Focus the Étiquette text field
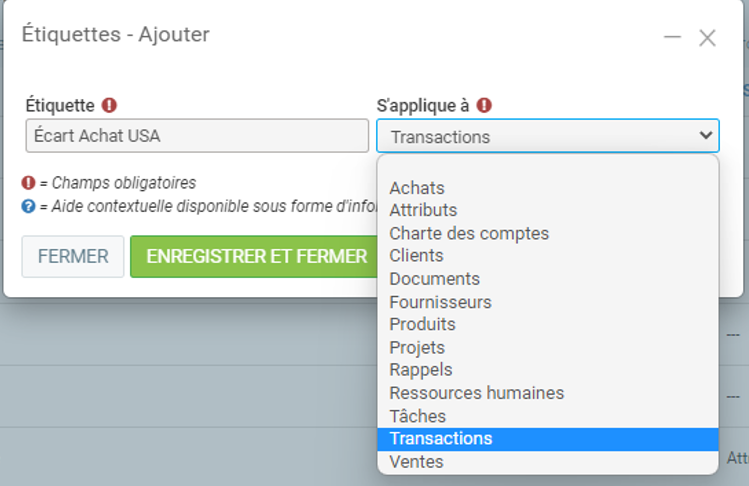 [197, 136]
